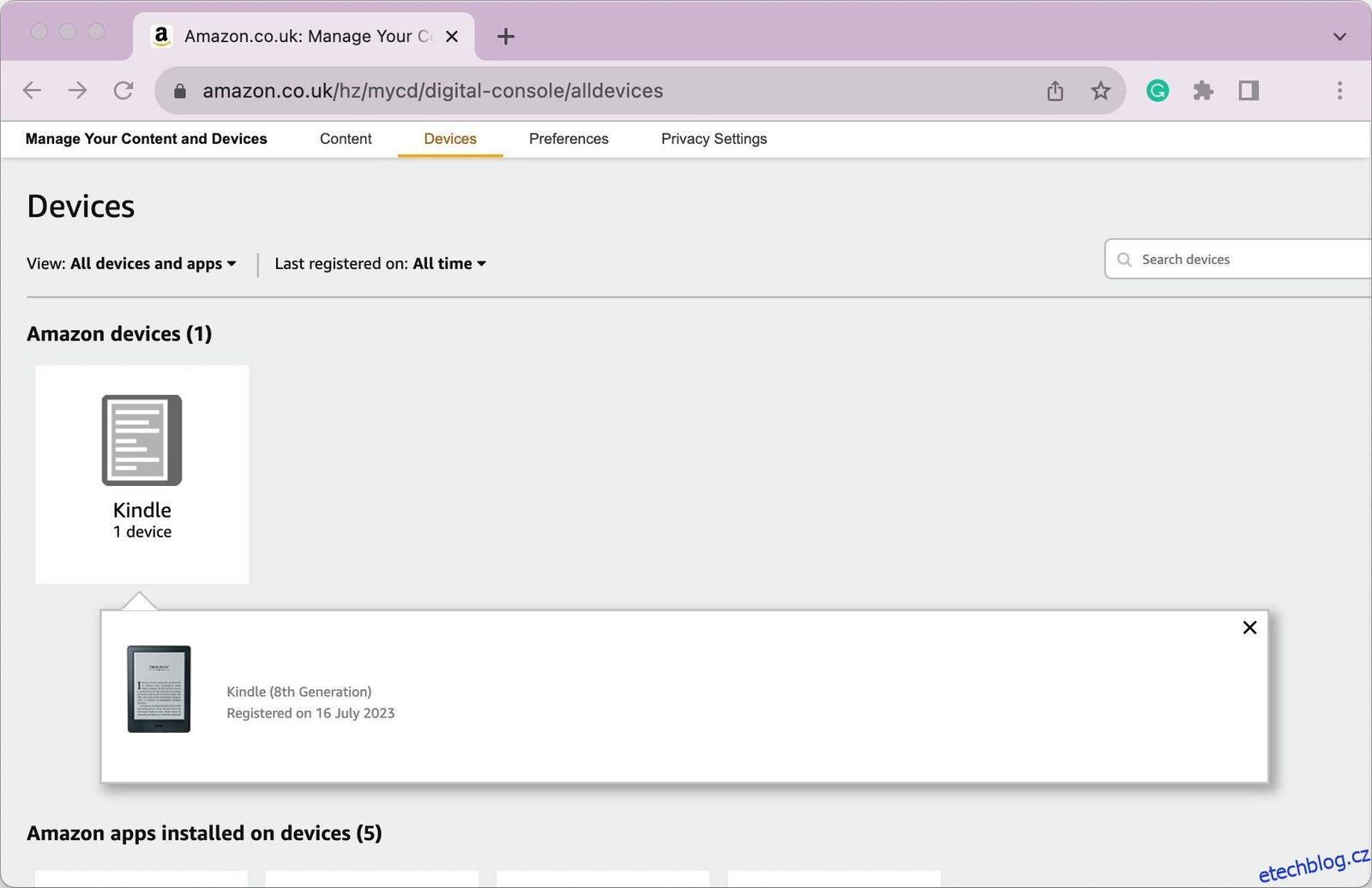Viewport: 1372px width, 888px height.
Task: Open the Extensions puzzle menu
Action: (x=1203, y=91)
